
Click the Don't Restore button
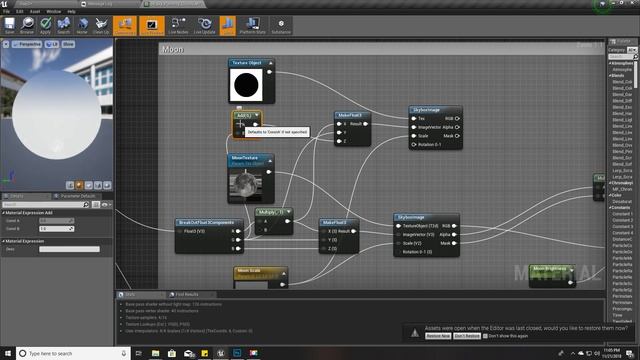[x=467, y=336]
